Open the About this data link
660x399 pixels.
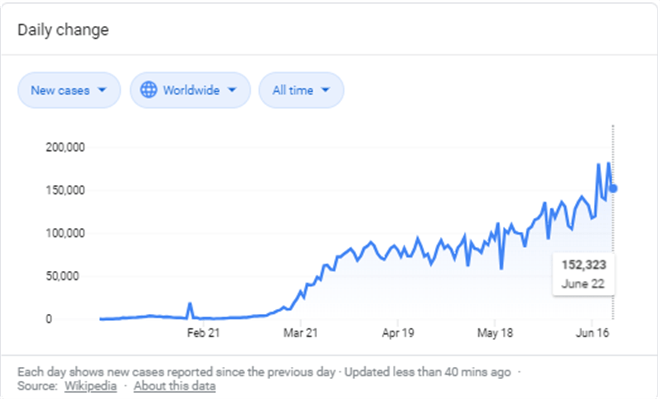175,386
